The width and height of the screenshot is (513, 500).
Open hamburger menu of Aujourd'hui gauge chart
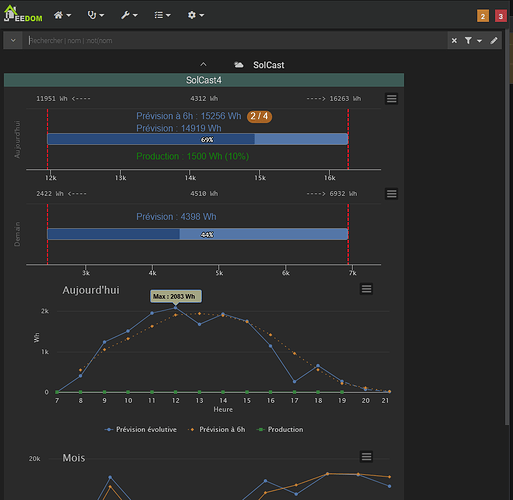[392, 99]
